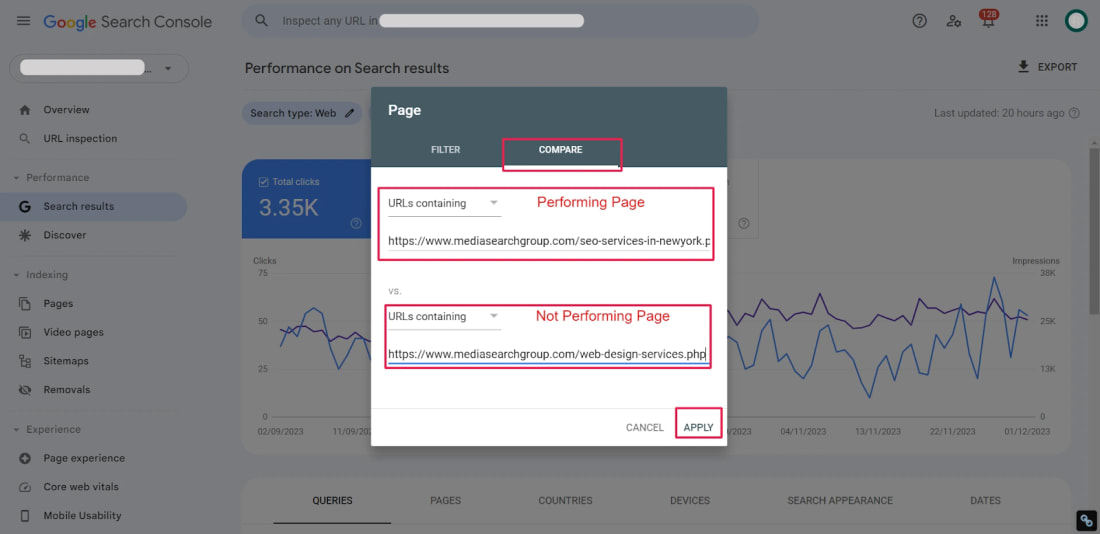Screen dimensions: 1100x534
Task: Open Sitemaps in sidebar
Action: pos(66,361)
